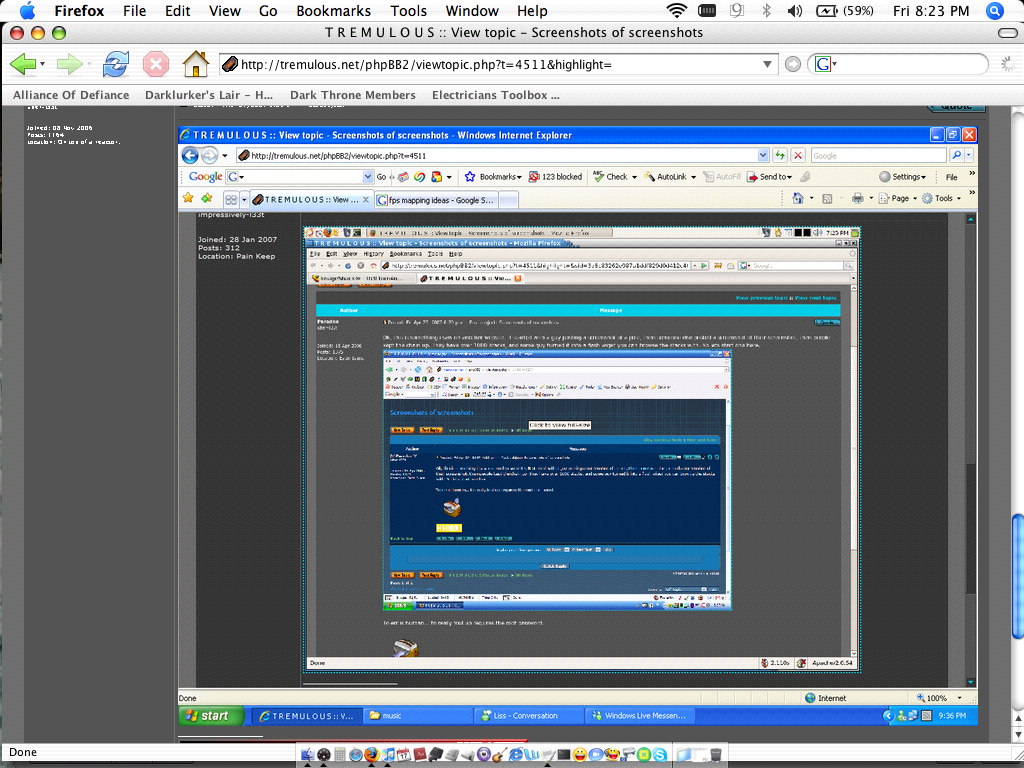Open Finder from the Dock
This screenshot has height=768, width=1024.
[307, 755]
